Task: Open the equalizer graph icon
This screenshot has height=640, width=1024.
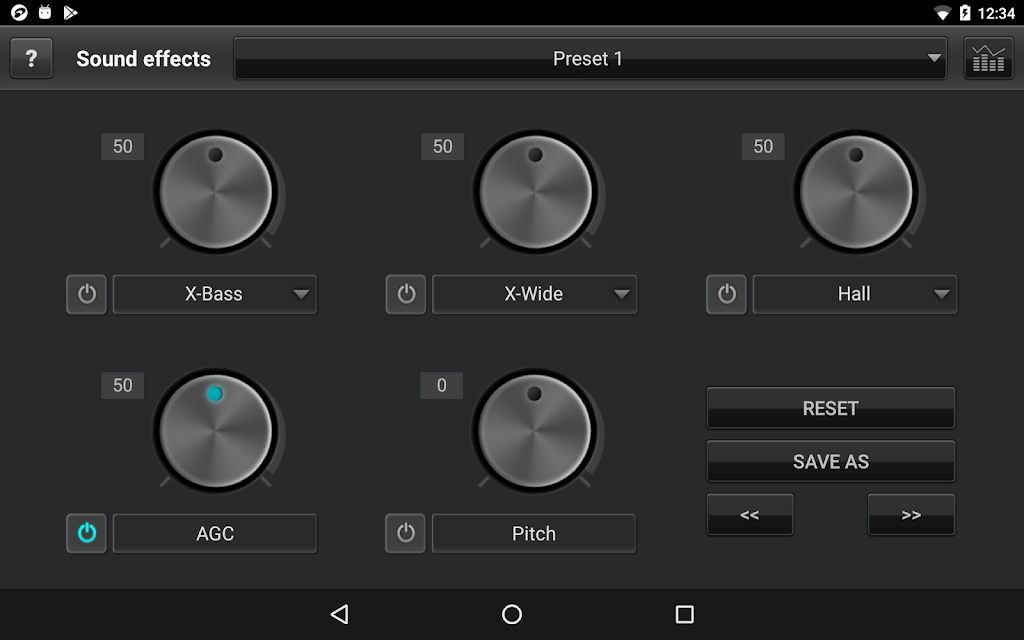Action: pyautogui.click(x=988, y=58)
